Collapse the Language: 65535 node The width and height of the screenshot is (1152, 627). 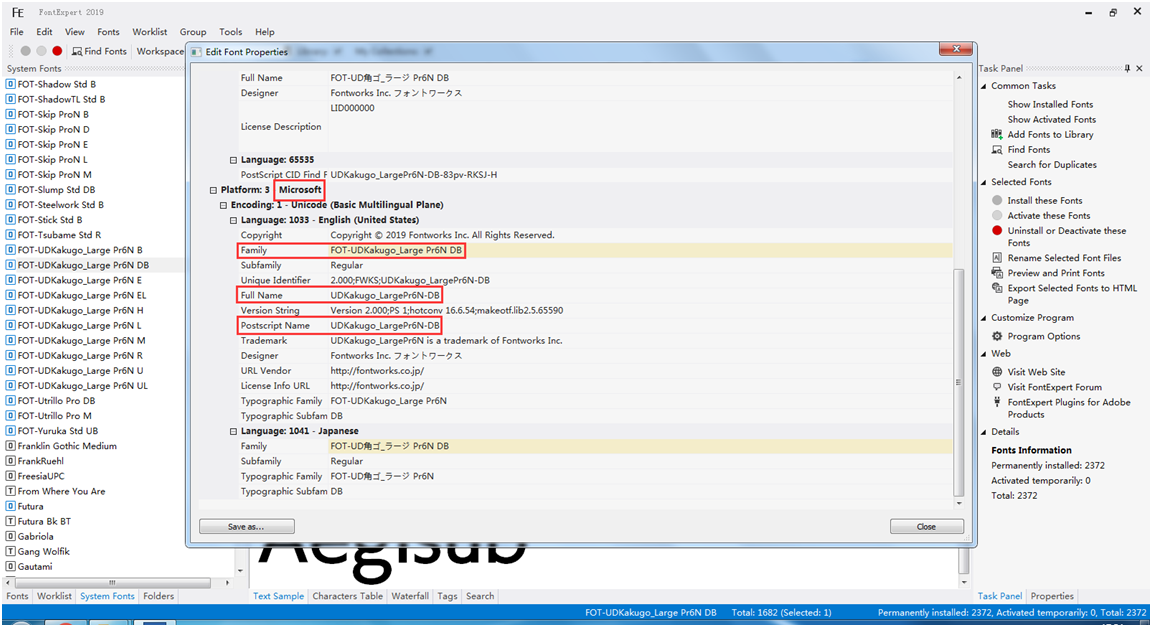[x=233, y=160]
